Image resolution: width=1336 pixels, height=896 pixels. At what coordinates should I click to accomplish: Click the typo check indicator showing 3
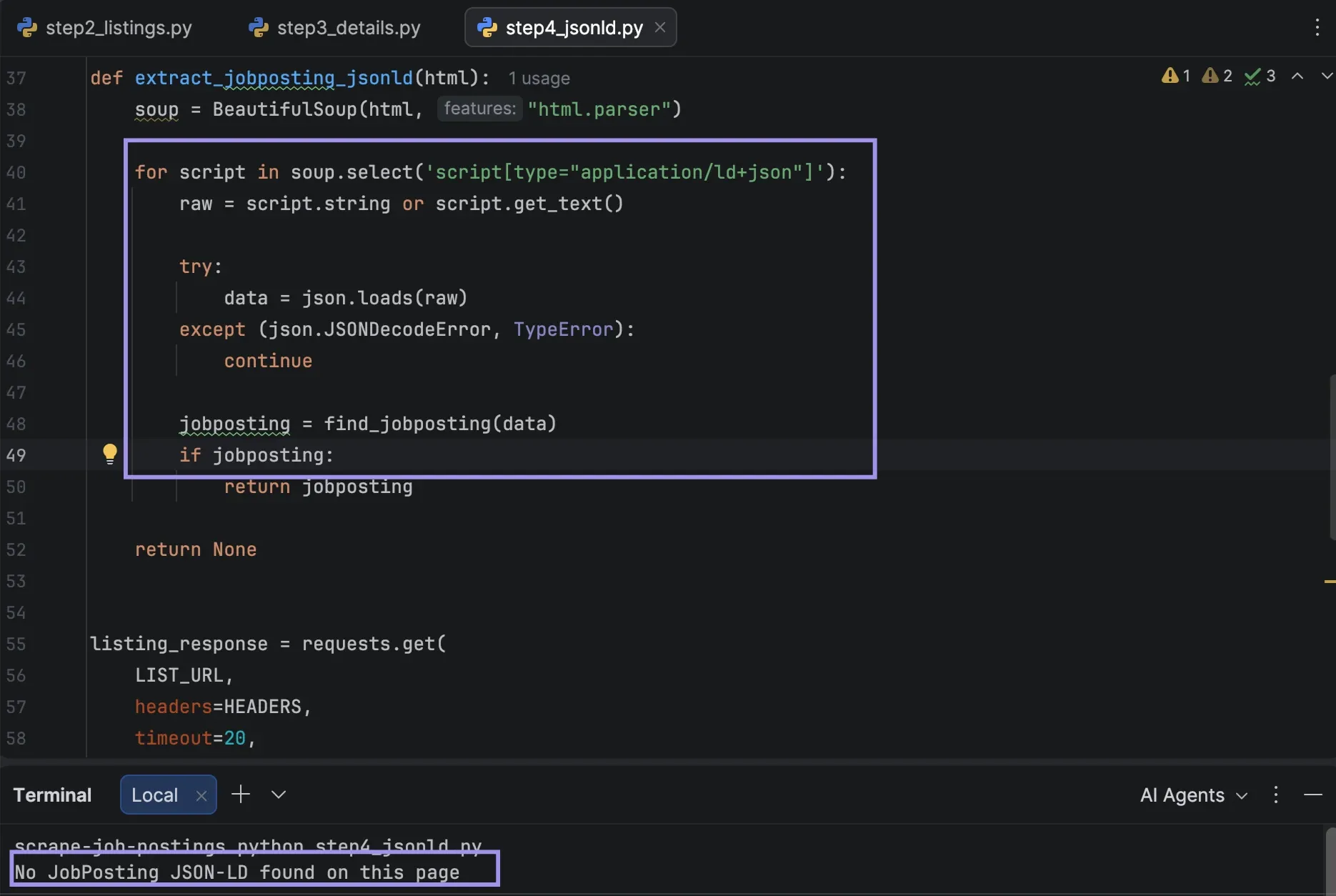click(1260, 76)
